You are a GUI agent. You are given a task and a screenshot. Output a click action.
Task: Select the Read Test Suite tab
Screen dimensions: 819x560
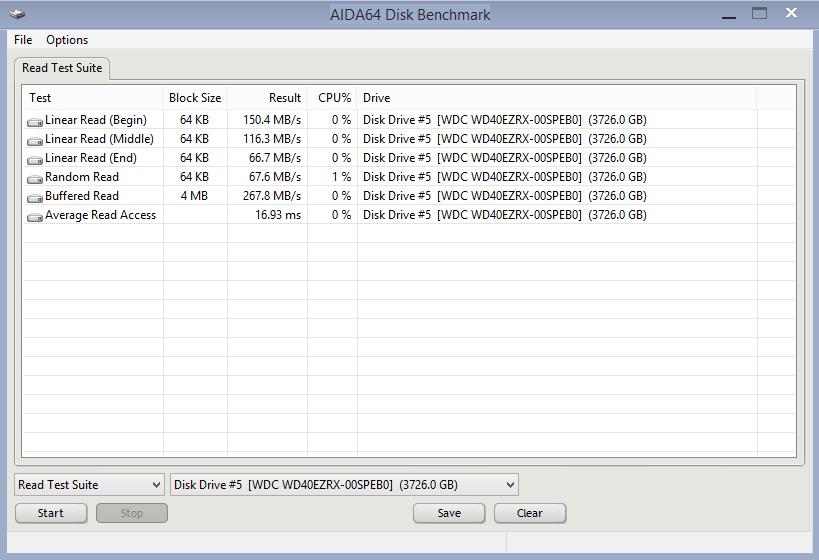point(62,68)
